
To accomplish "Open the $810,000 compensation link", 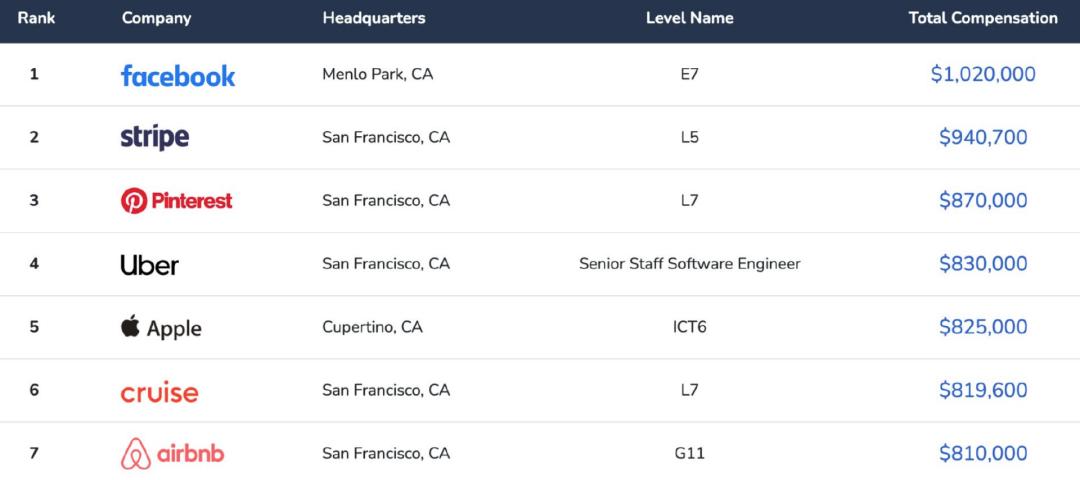I will pos(983,453).
